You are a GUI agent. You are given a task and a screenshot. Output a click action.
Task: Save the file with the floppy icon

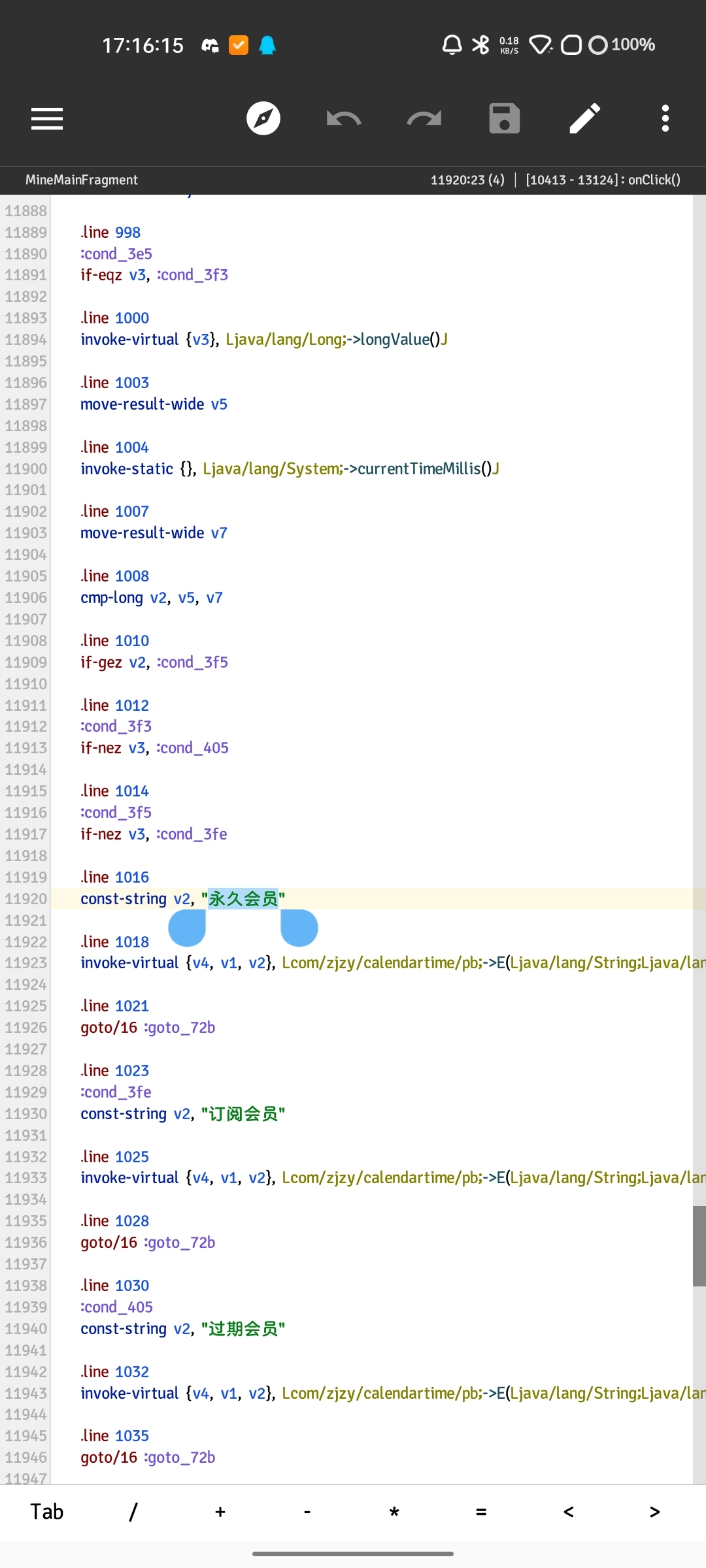click(x=505, y=119)
